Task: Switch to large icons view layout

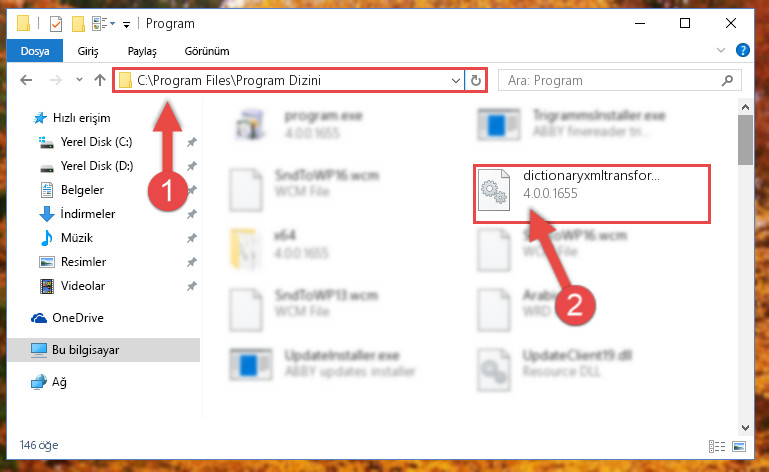Action: pyautogui.click(x=739, y=446)
